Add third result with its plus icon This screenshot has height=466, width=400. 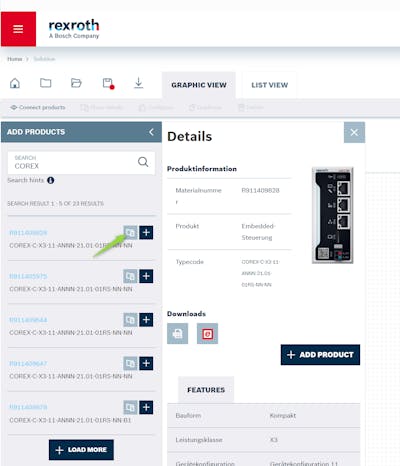tap(146, 320)
